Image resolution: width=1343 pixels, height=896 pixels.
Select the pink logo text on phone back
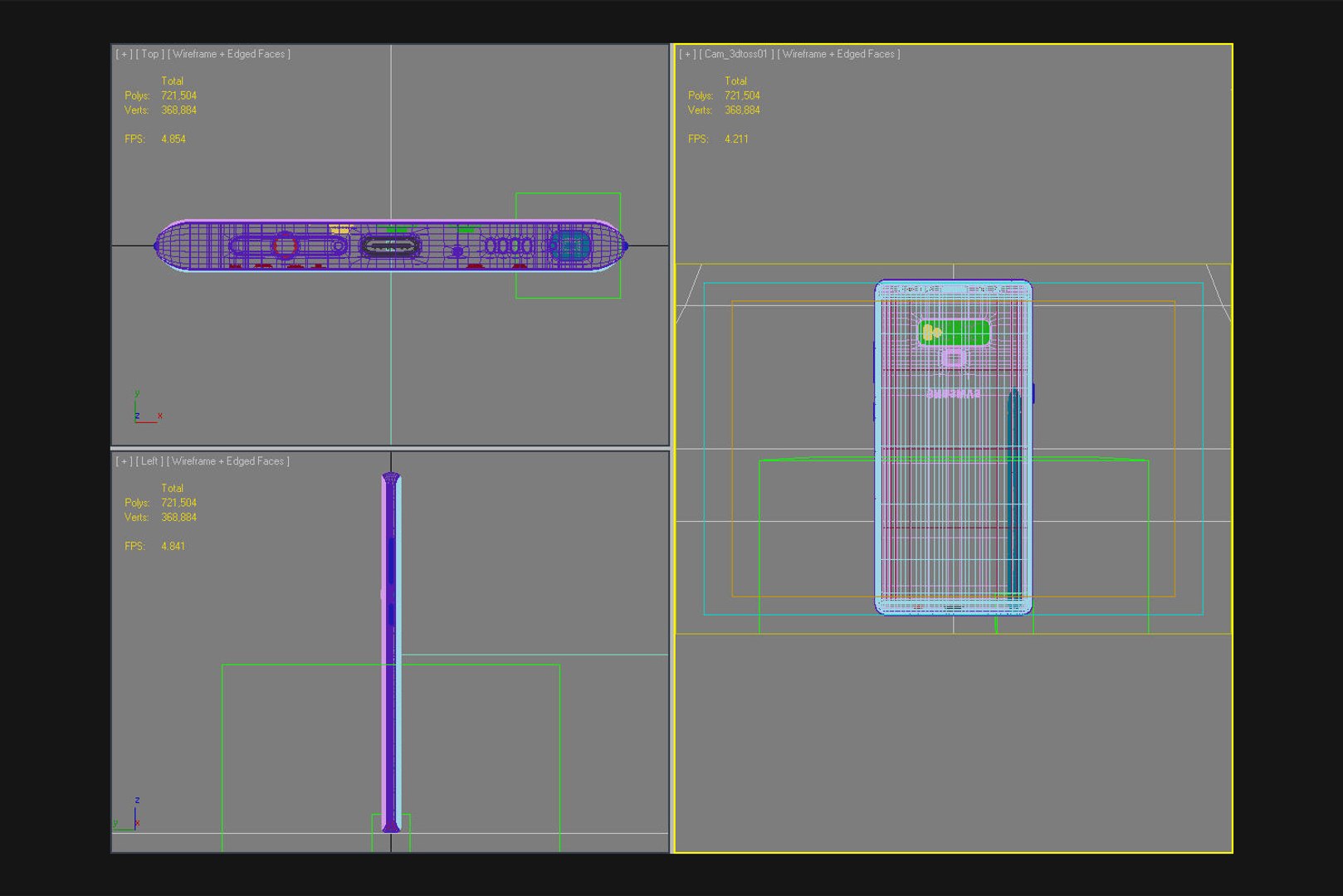coord(954,394)
